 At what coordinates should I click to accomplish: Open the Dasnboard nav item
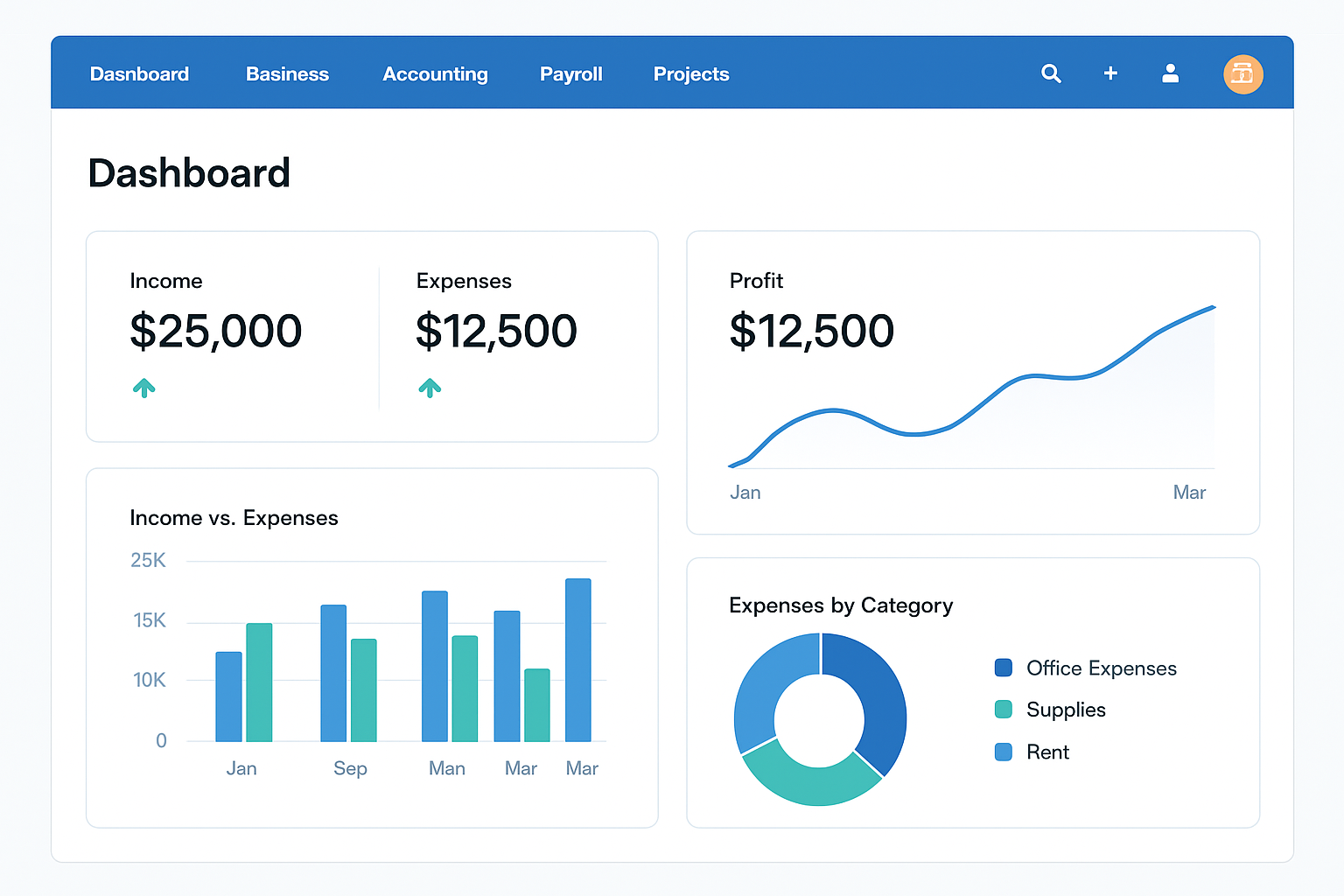click(139, 74)
